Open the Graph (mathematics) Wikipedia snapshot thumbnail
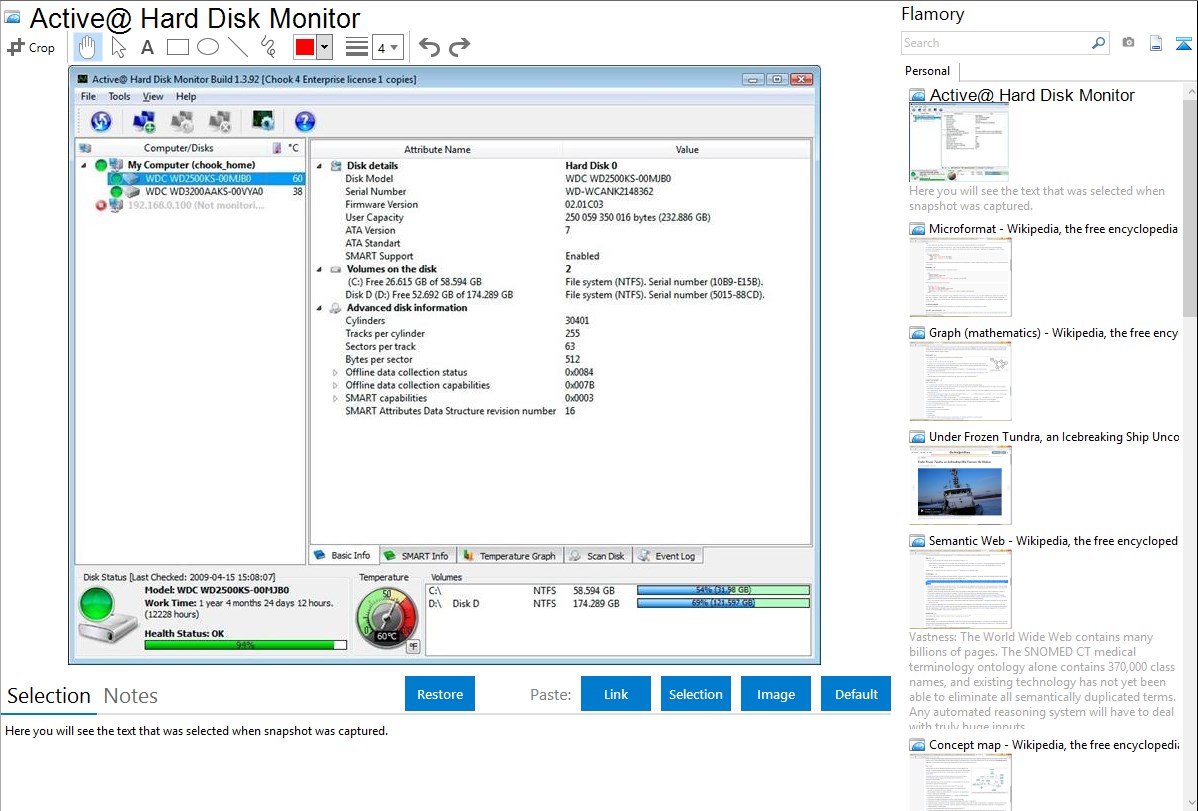 coord(960,379)
